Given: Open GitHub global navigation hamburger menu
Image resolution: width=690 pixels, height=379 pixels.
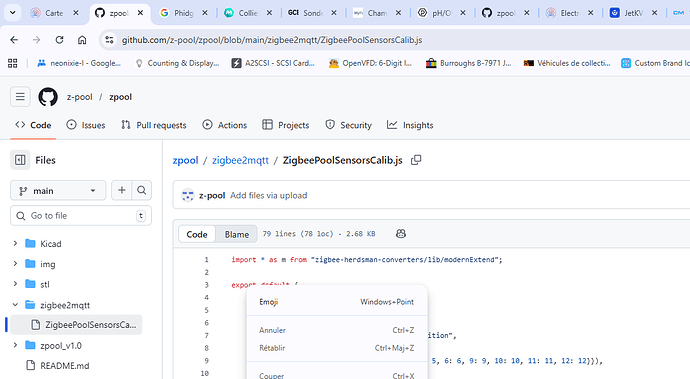Looking at the screenshot, I should [20, 97].
